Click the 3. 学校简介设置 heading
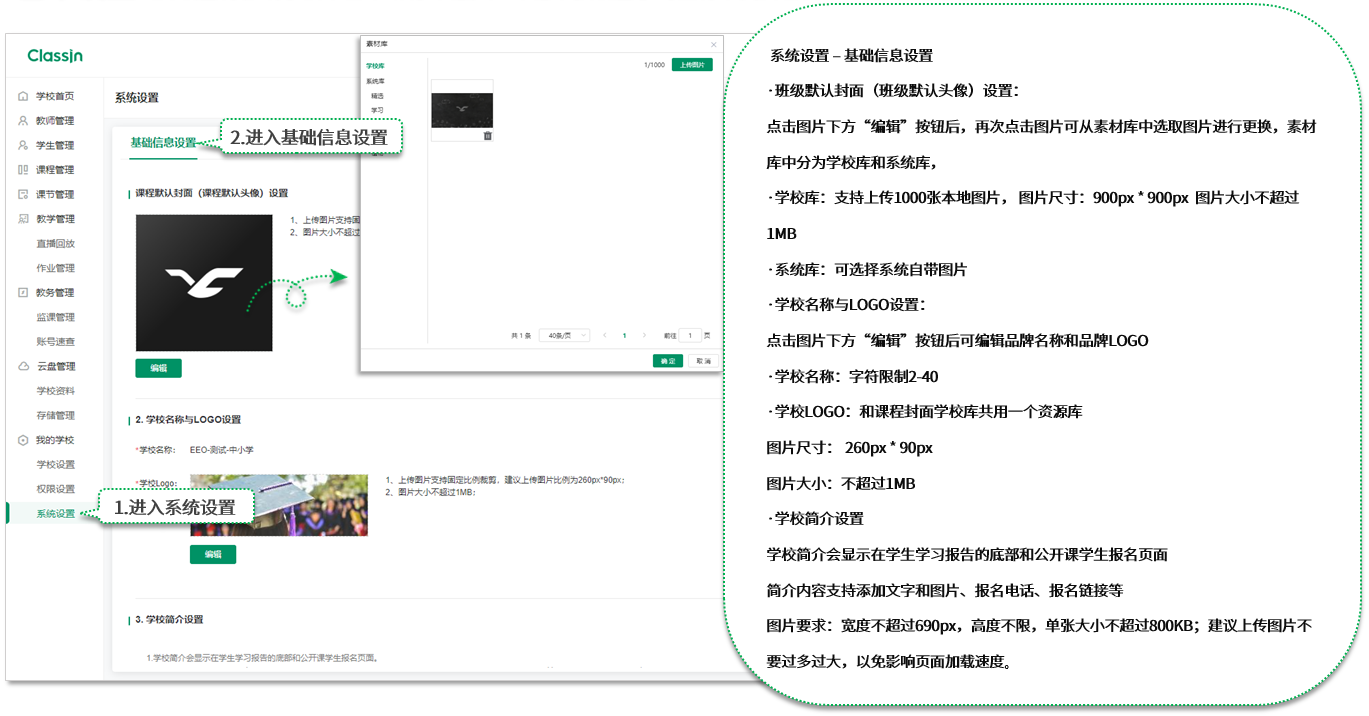 pyautogui.click(x=170, y=620)
